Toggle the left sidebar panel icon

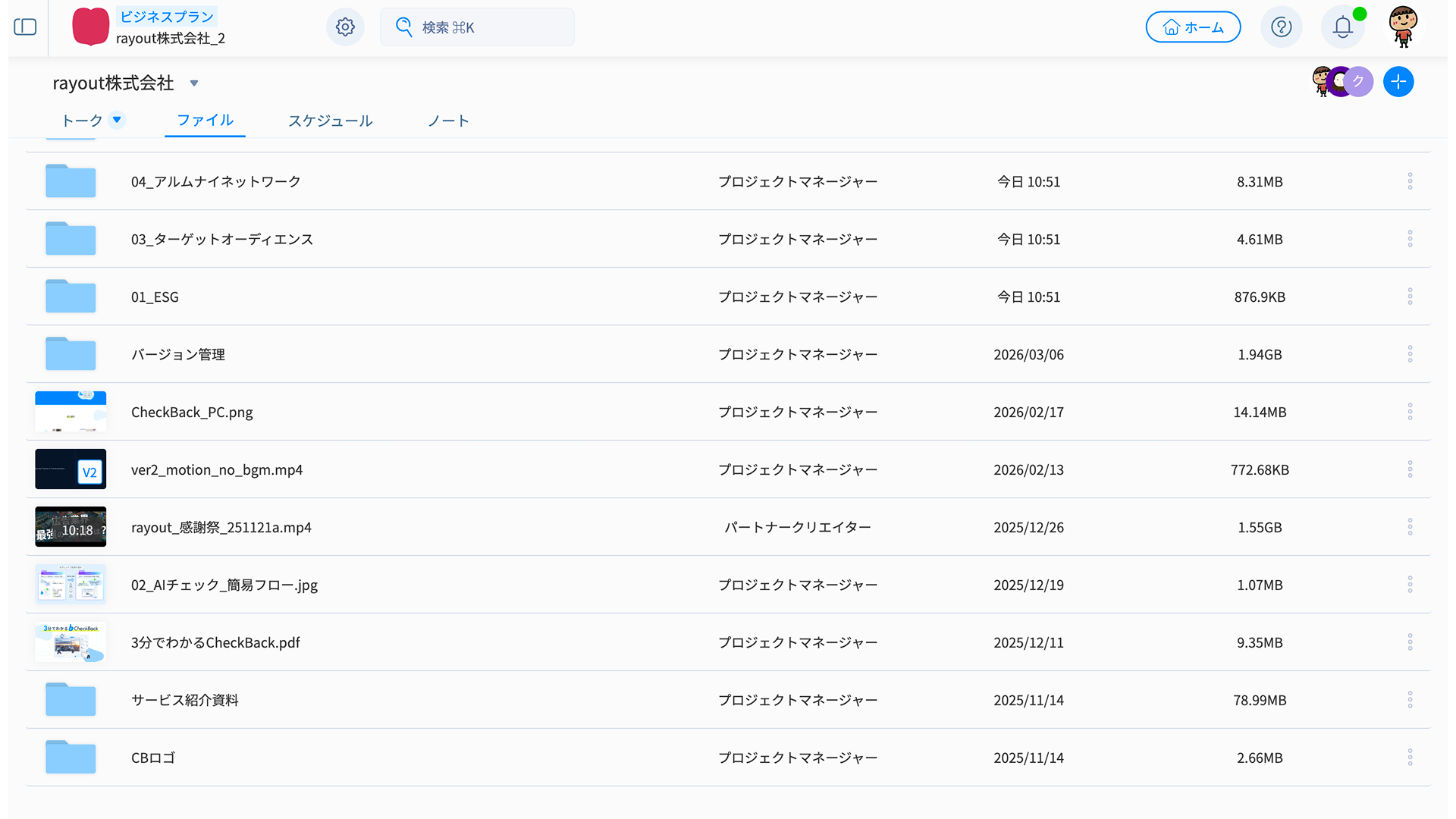tap(25, 27)
